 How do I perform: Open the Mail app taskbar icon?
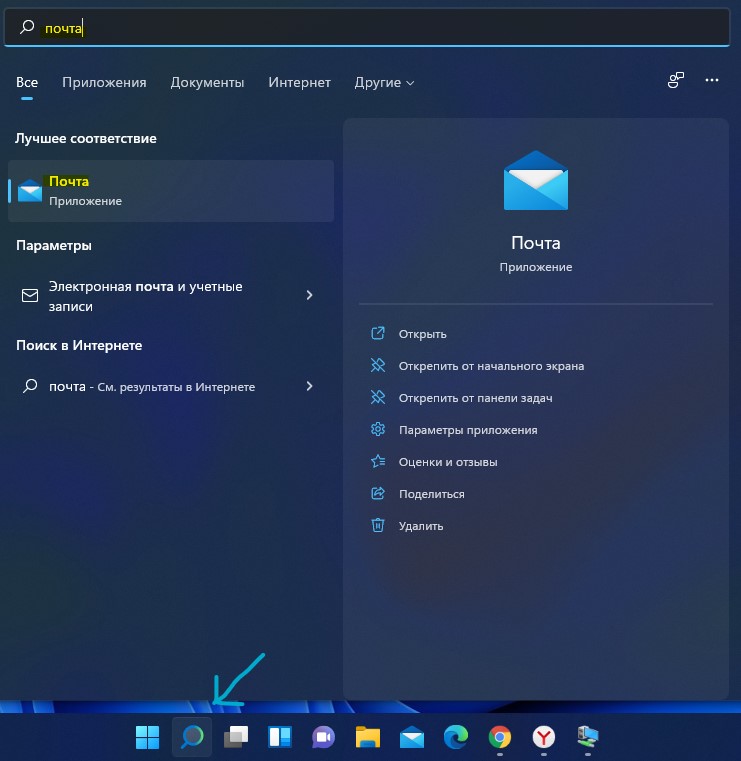(x=412, y=737)
